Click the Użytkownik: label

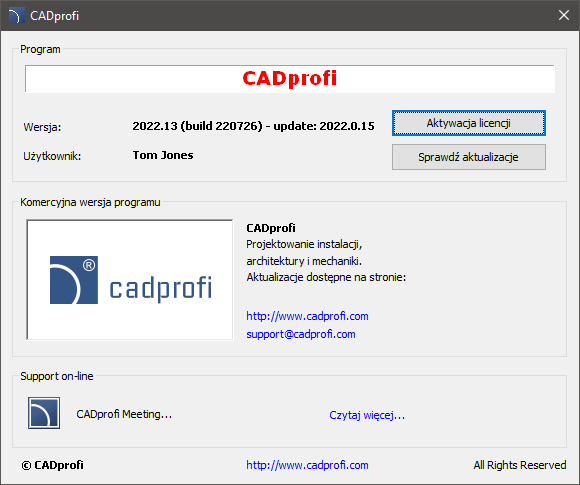pos(52,156)
